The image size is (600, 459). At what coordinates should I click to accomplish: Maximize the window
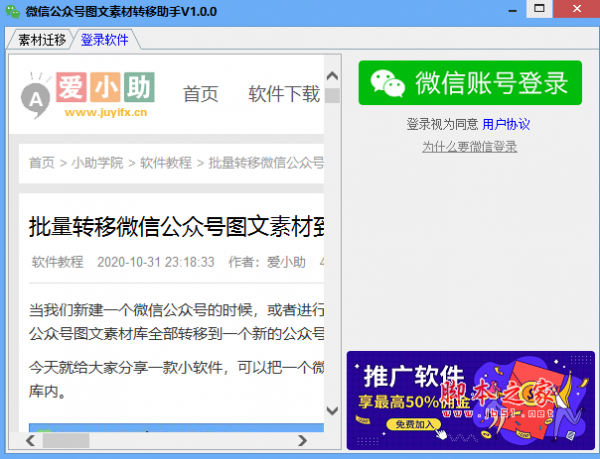click(539, 9)
